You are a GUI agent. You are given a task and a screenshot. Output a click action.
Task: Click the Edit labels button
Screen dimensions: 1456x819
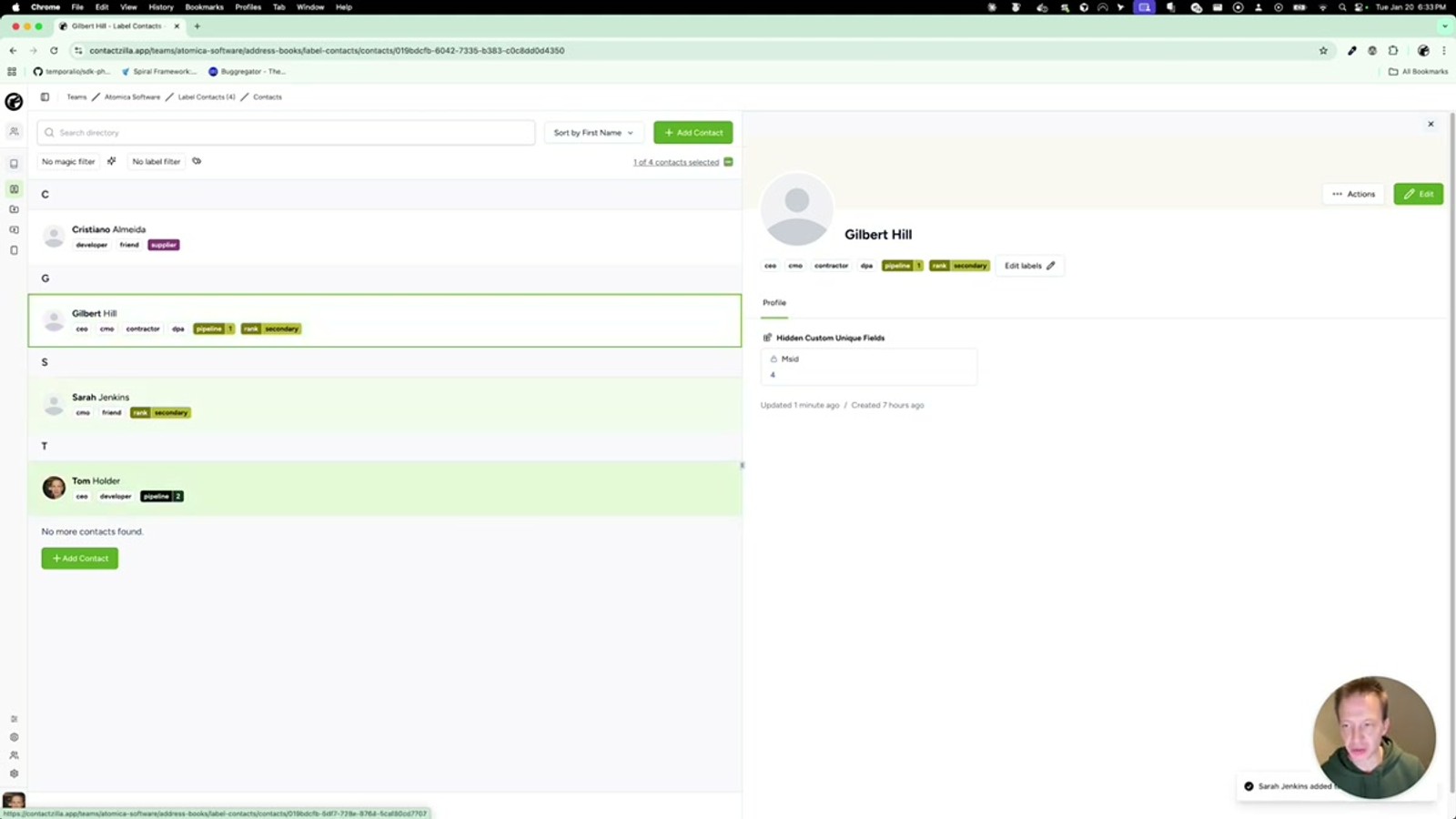point(1029,266)
